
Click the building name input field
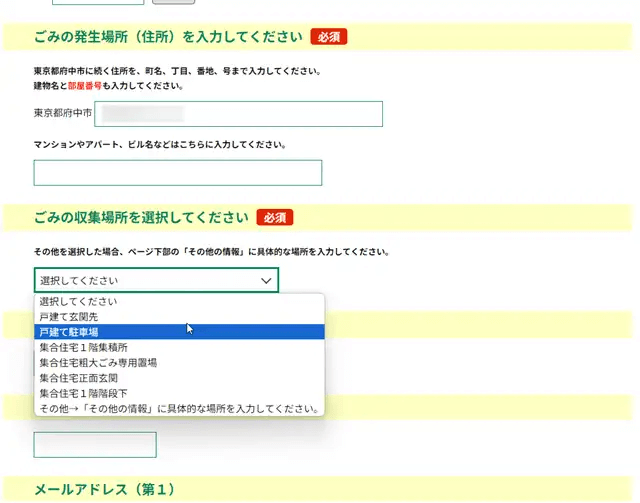[178, 173]
